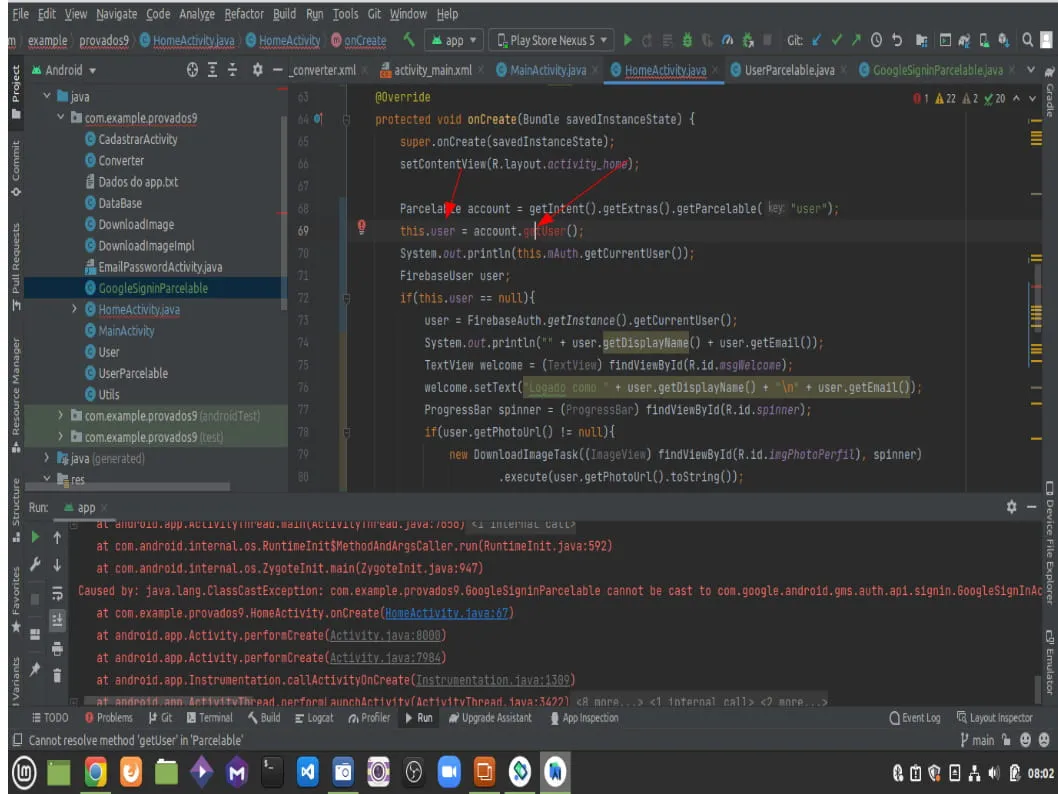
Task: Click the locate target icon in Project panel
Action: (x=193, y=70)
